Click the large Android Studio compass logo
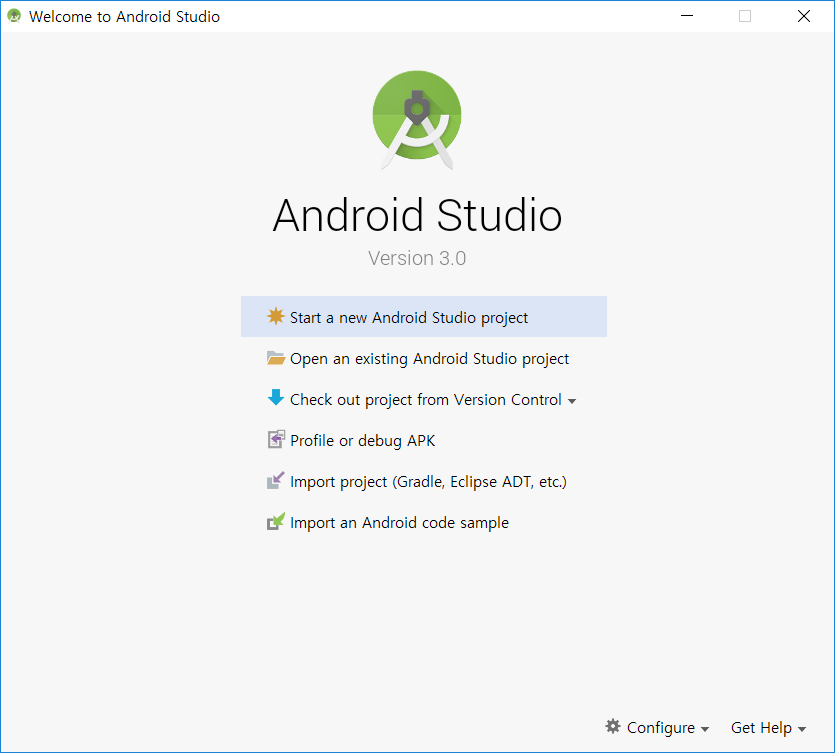835x753 pixels. coord(417,120)
